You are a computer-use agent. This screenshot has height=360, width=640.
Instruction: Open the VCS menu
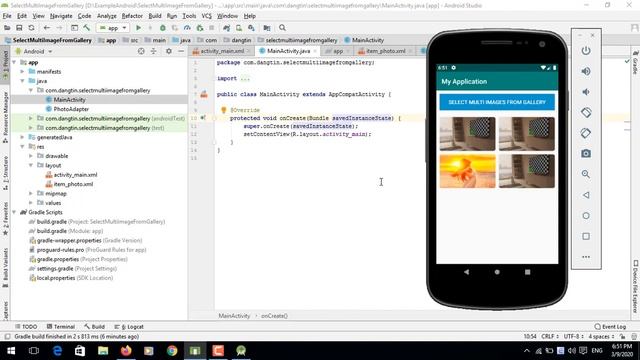207,16
